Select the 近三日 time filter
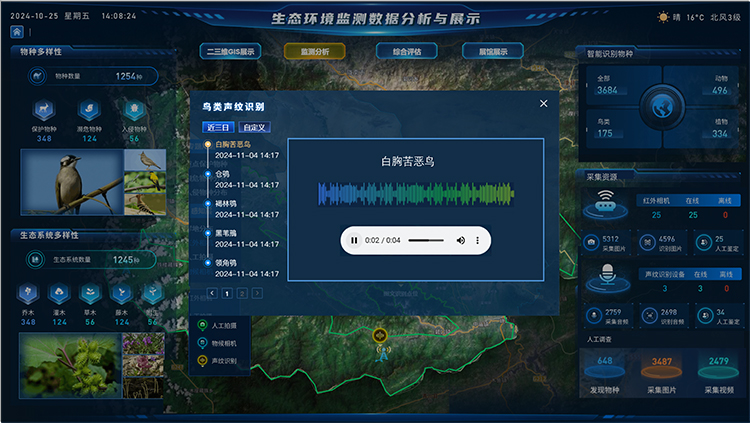The image size is (750, 423). tap(218, 127)
